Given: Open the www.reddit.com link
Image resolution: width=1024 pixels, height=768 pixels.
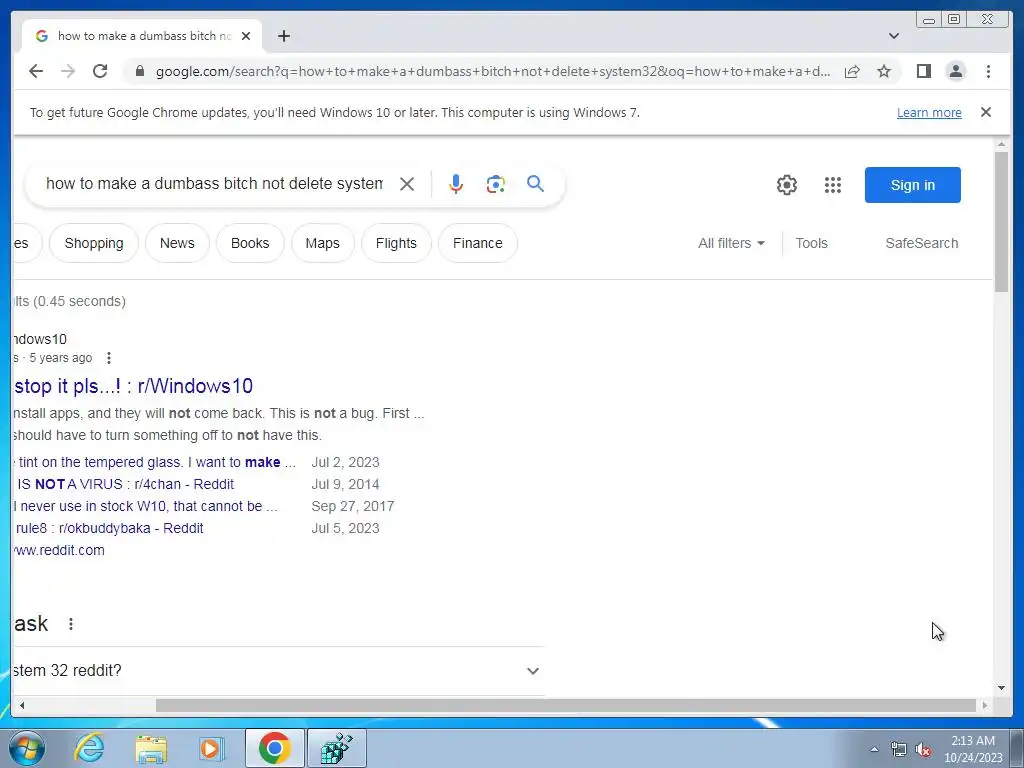Looking at the screenshot, I should (59, 551).
